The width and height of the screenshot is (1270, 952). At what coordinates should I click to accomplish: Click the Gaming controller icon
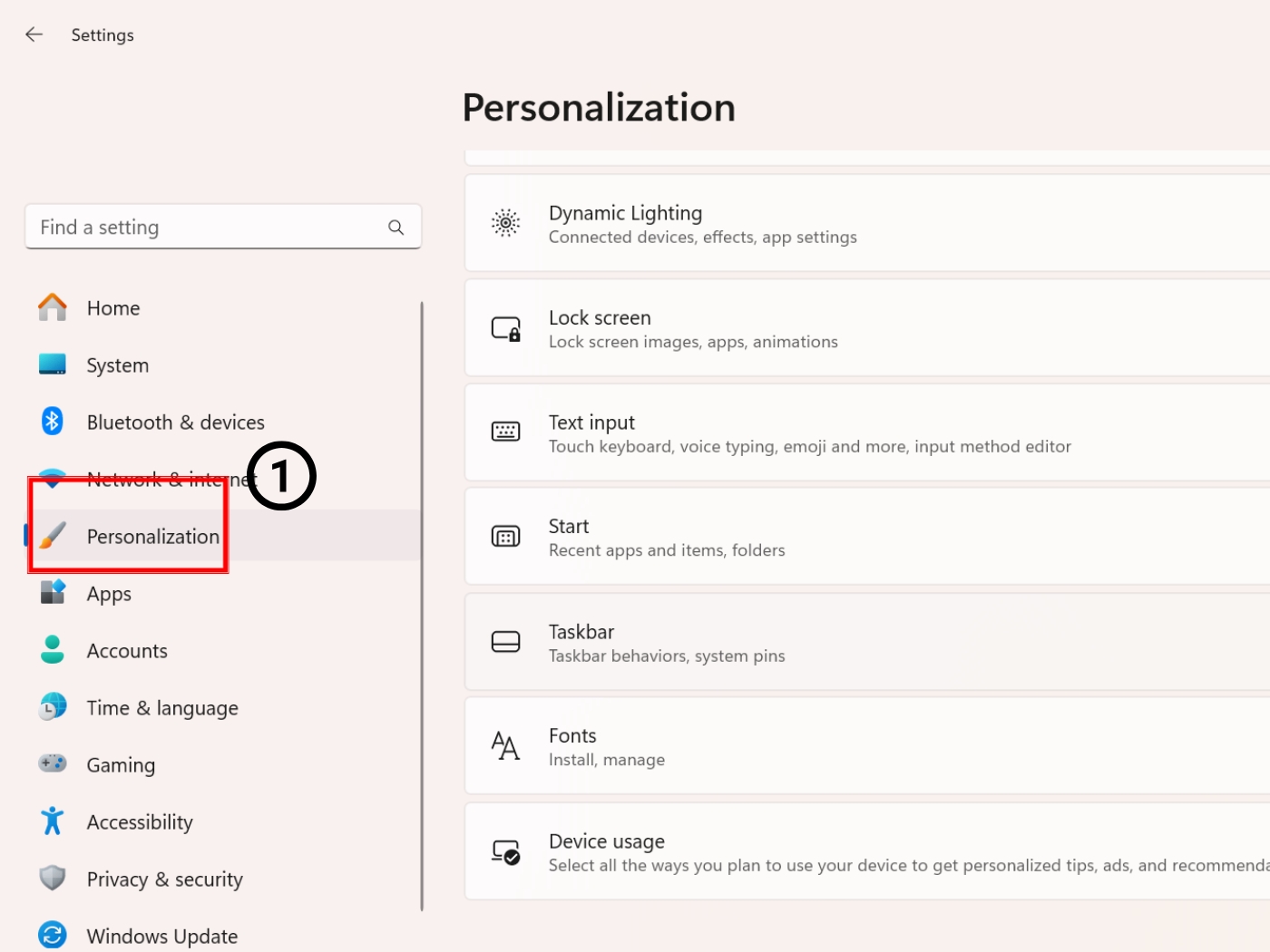click(x=53, y=763)
